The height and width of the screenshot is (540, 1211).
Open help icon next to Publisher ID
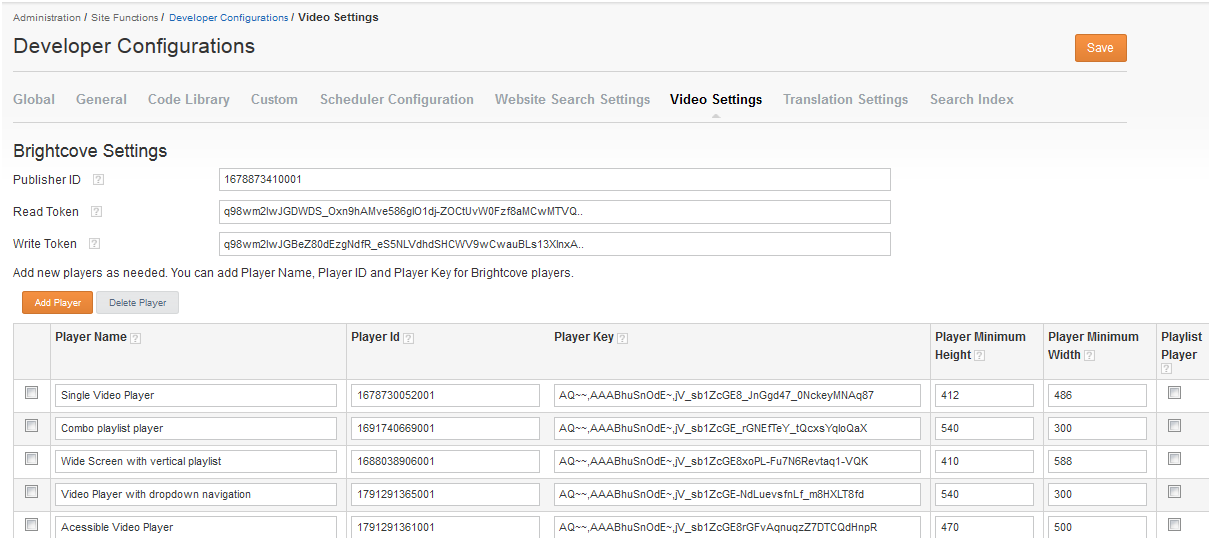98,180
